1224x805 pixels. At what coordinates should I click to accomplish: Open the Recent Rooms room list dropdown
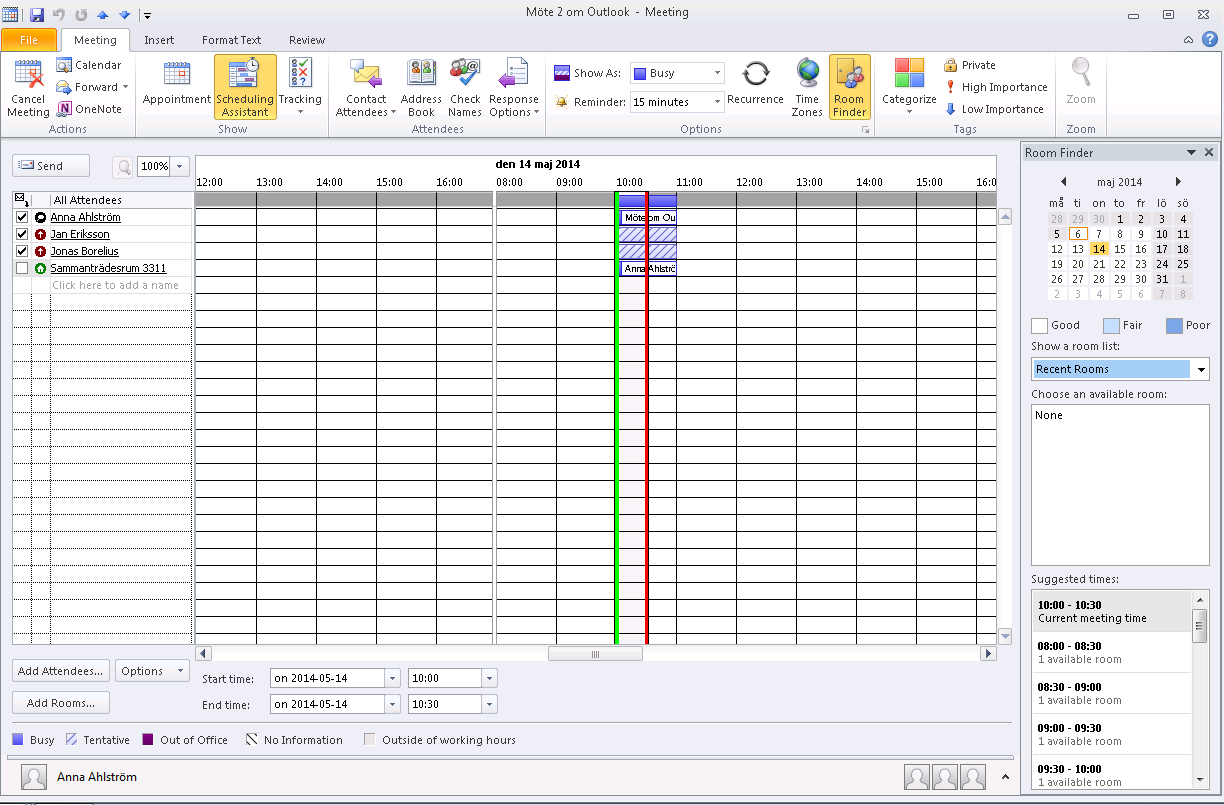tap(1201, 369)
